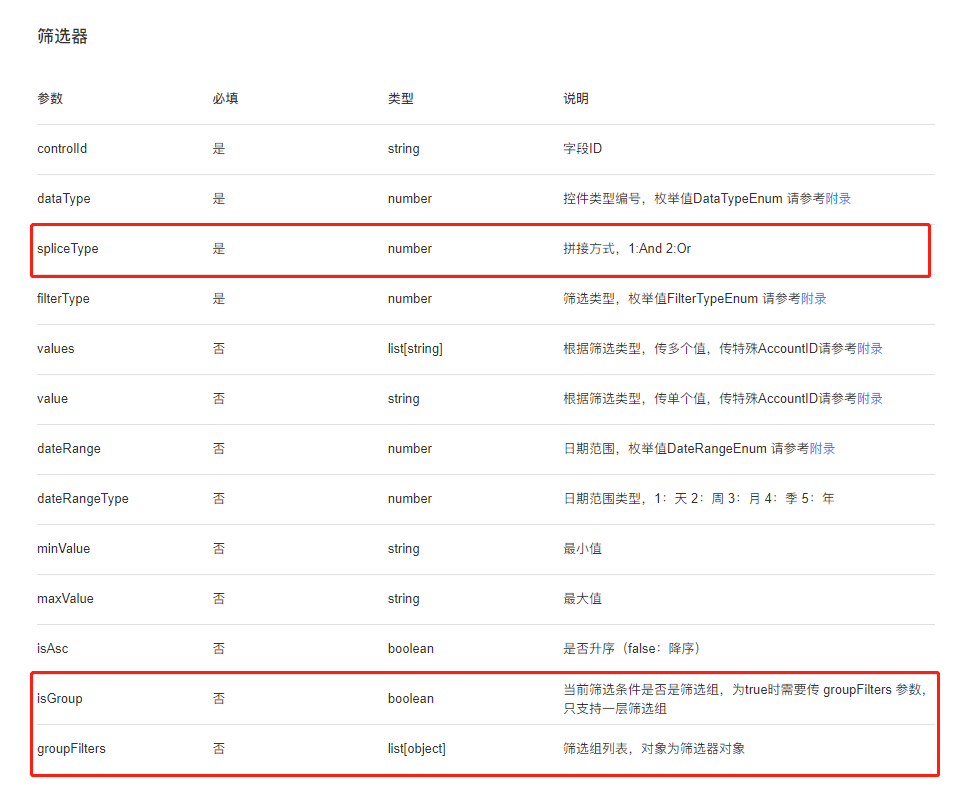Image resolution: width=965 pixels, height=807 pixels.
Task: Click the 必填 column header
Action: click(x=224, y=98)
